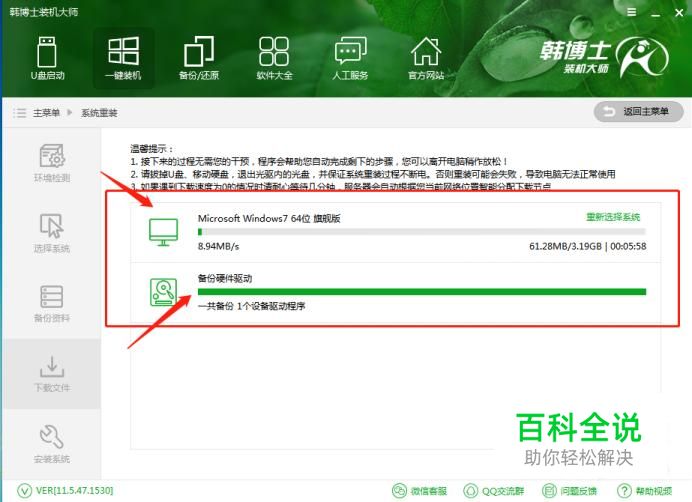The image size is (692, 502).
Task: Minimize the 韩博士装机大师 window
Action: coord(656,13)
